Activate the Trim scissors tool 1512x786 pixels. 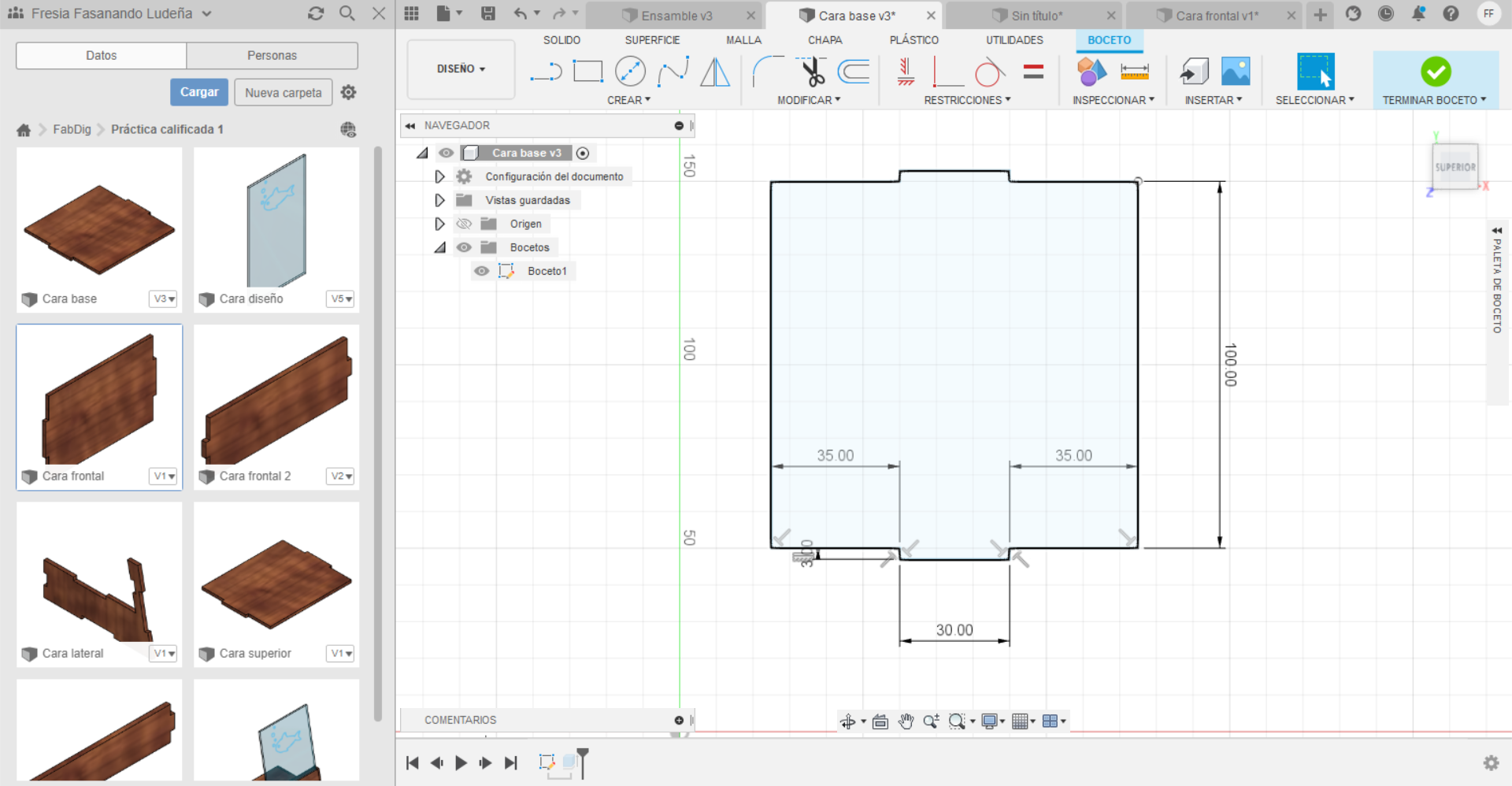point(812,72)
